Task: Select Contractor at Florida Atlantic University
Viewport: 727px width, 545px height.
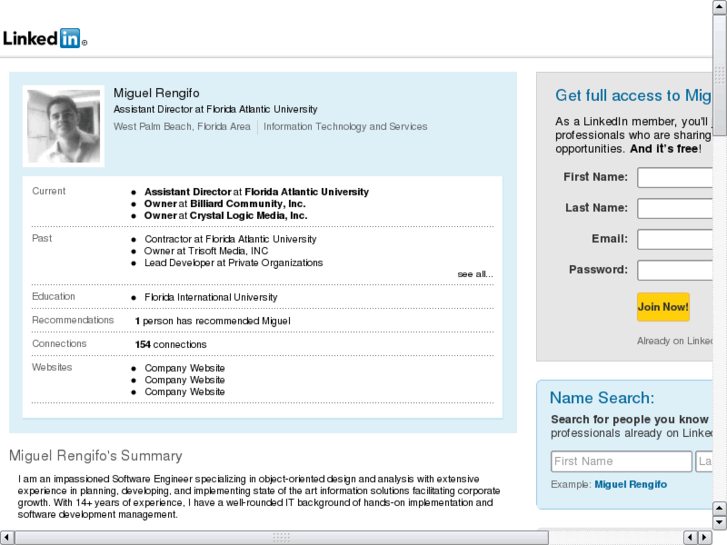Action: click(x=230, y=239)
